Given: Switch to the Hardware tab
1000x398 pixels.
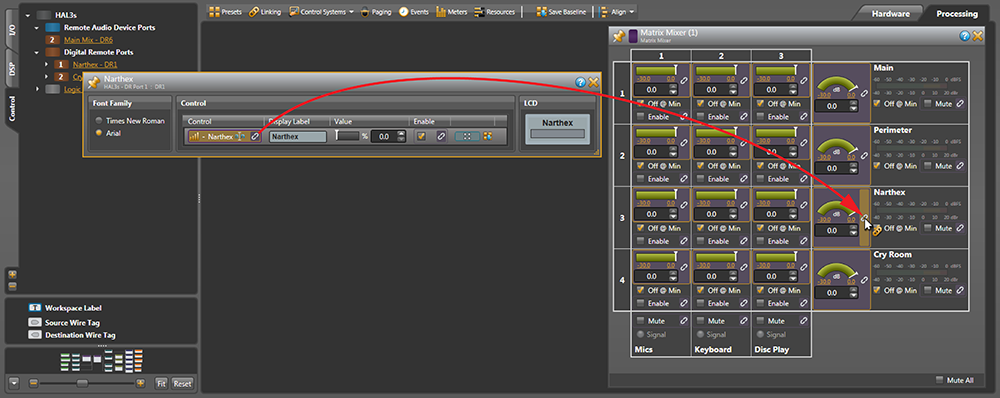Looking at the screenshot, I should [x=890, y=13].
